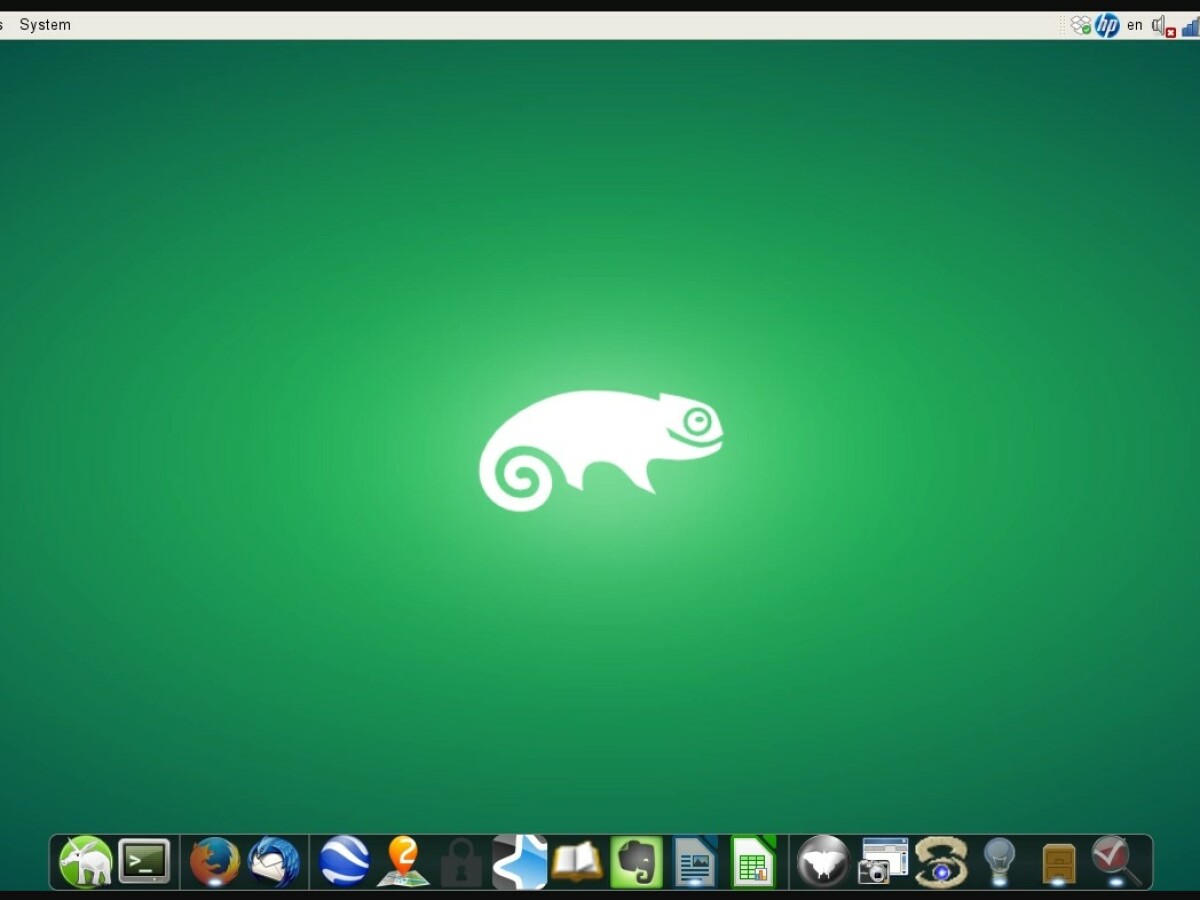Click the muted volume speaker icon
Screen dimensions: 1200x900
coord(1163,26)
